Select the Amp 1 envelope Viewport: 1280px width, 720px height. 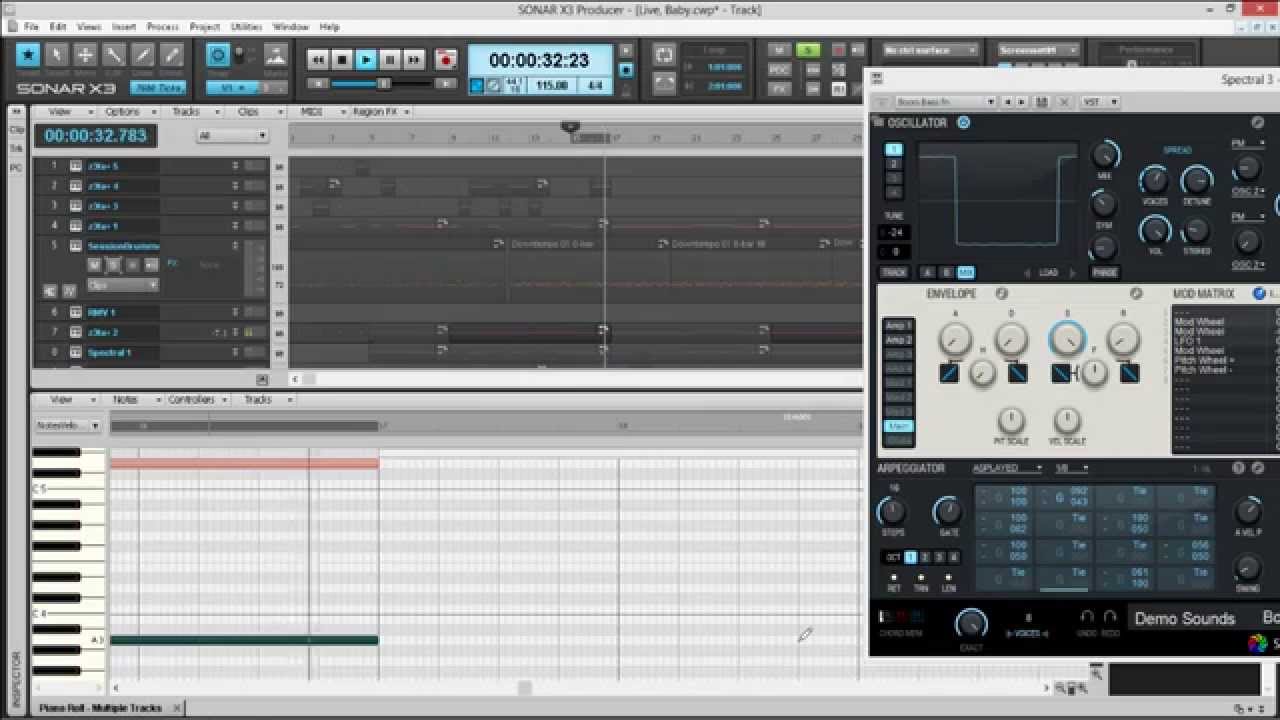898,326
